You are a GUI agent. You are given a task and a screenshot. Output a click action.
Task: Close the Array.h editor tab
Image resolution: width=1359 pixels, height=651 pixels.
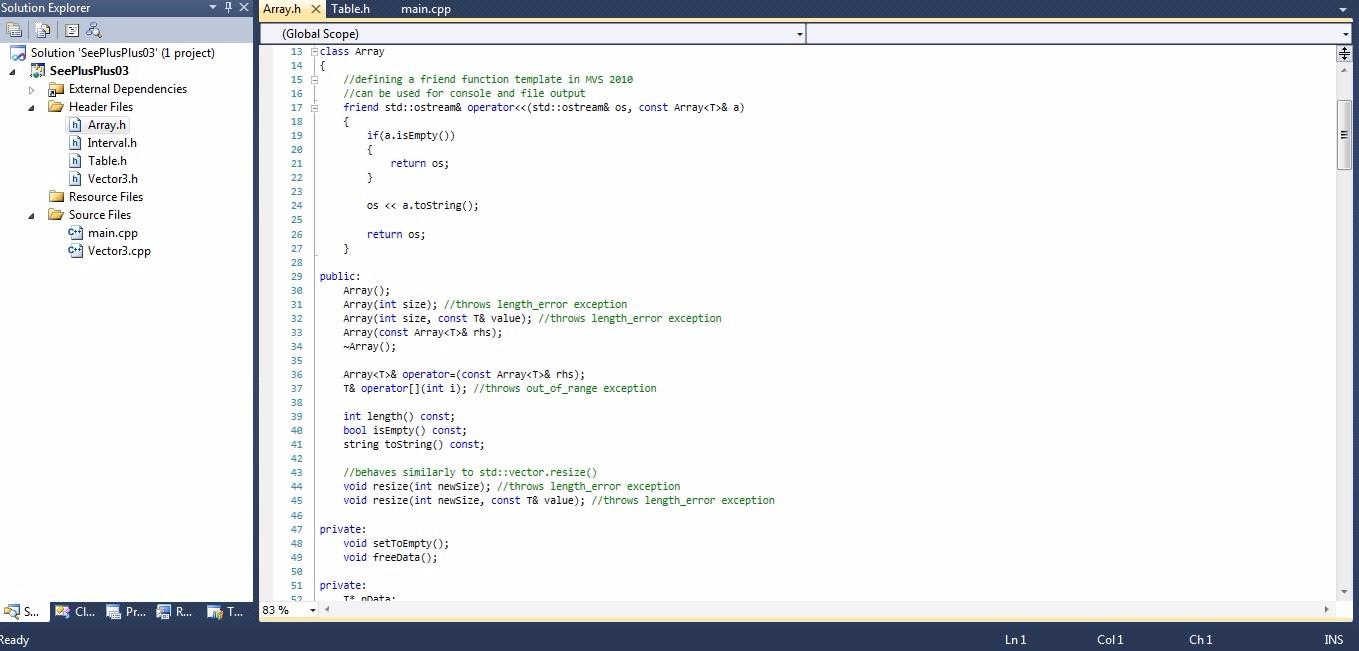316,9
